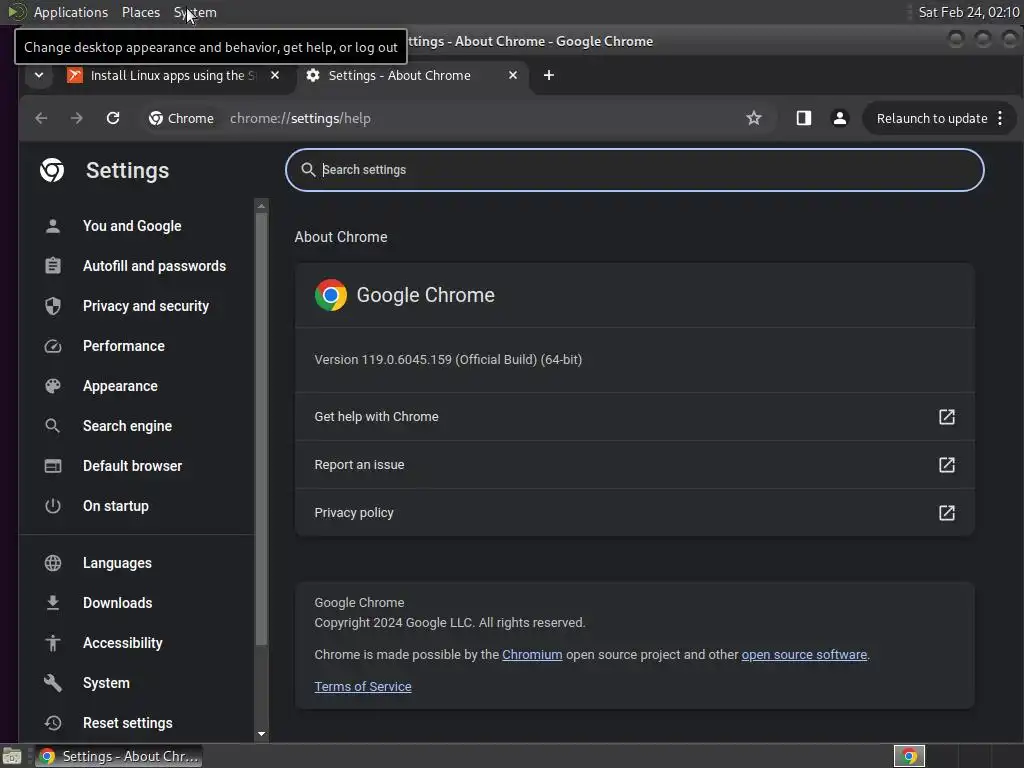The height and width of the screenshot is (768, 1024).
Task: Click the Chrome logo next to Settings title
Action: pyautogui.click(x=52, y=170)
